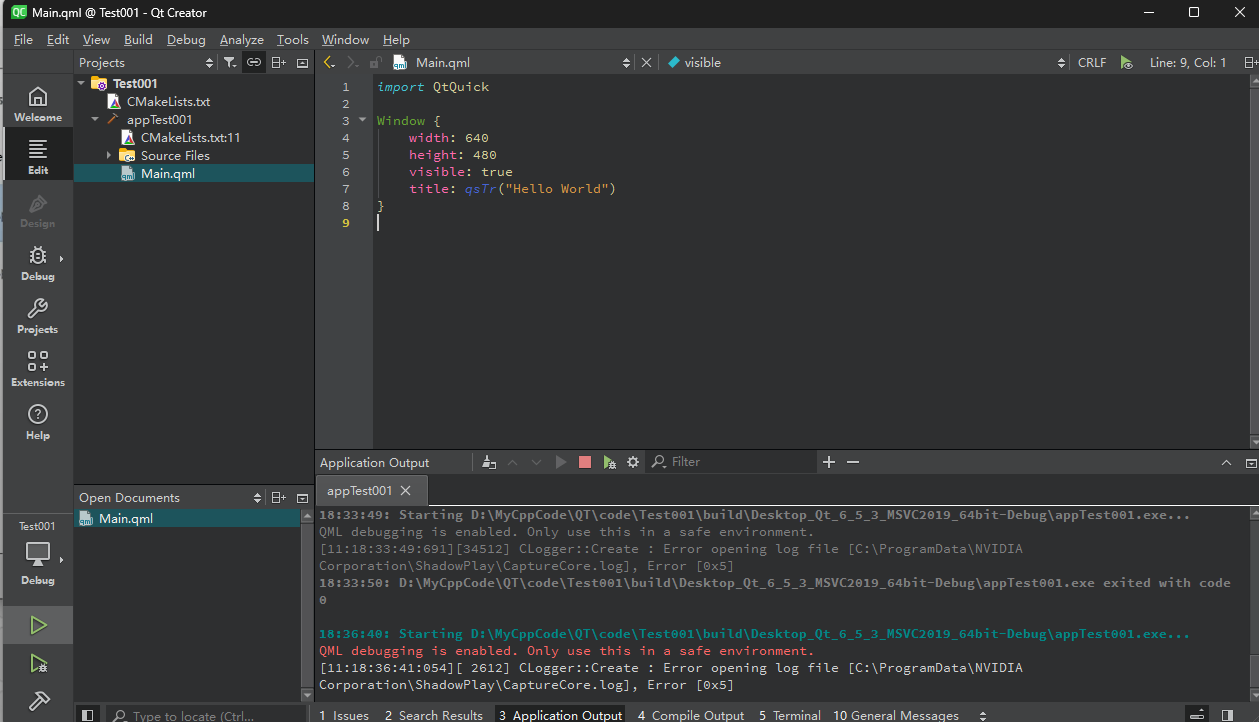Open the Issues pane
The image size is (1259, 722).
[344, 715]
